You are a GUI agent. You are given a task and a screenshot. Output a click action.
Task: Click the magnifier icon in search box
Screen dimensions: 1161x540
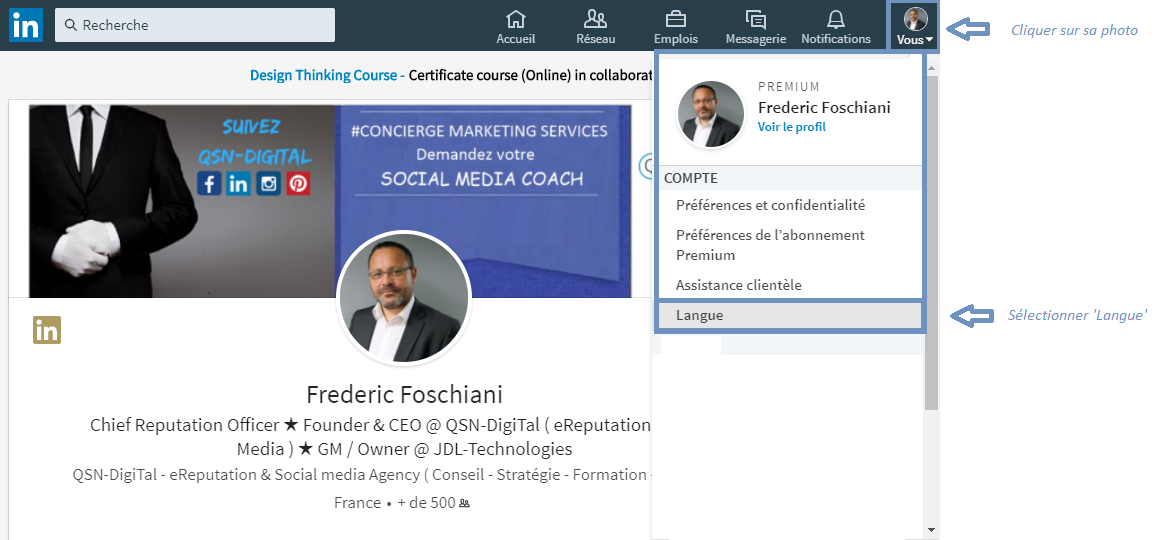pos(71,25)
